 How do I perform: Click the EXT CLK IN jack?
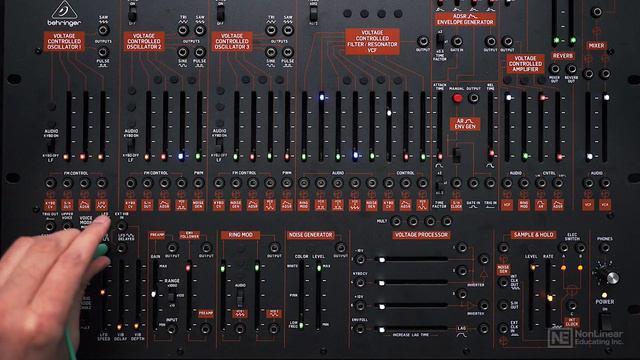pyautogui.click(x=503, y=328)
